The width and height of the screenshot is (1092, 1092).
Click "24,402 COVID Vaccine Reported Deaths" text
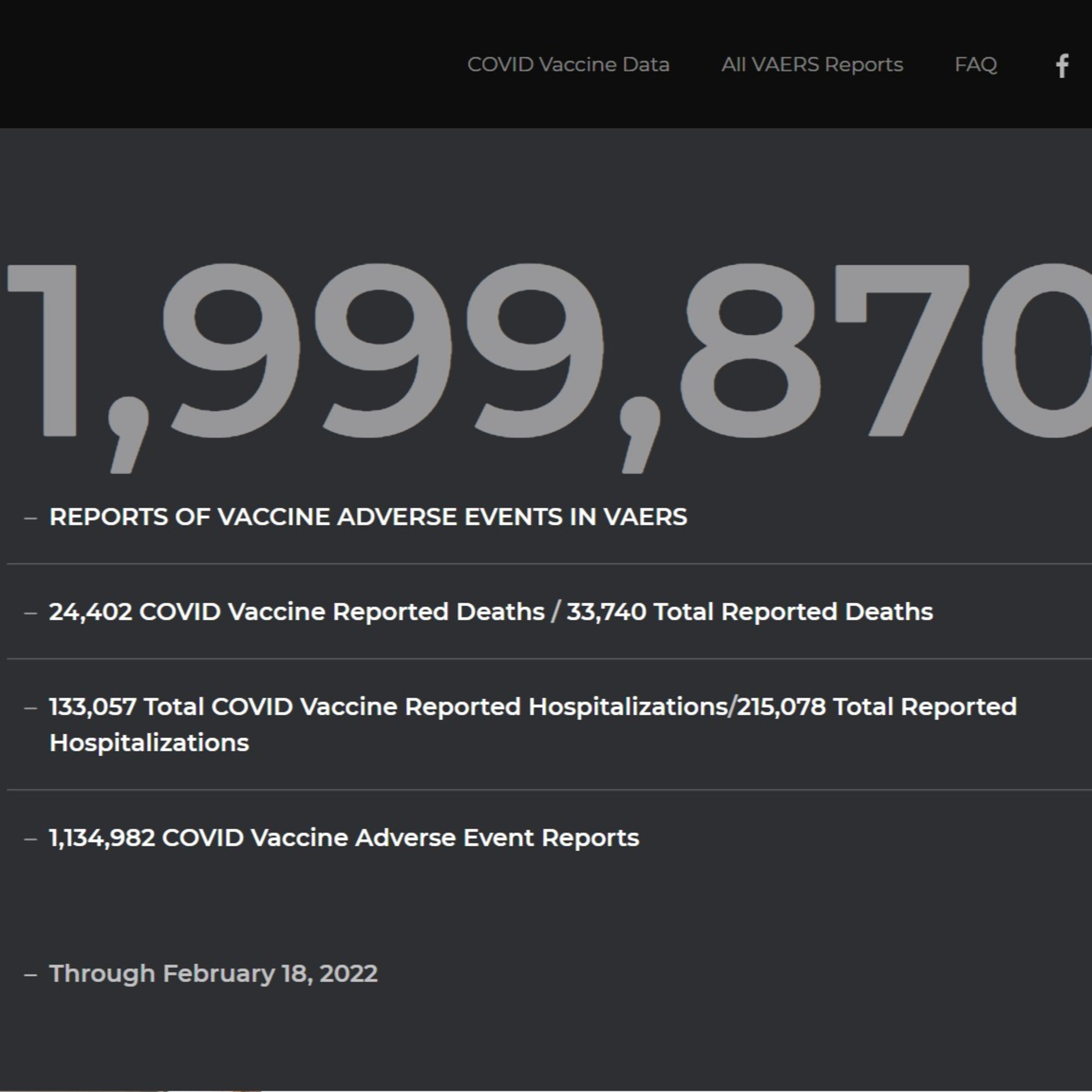pyautogui.click(x=297, y=612)
